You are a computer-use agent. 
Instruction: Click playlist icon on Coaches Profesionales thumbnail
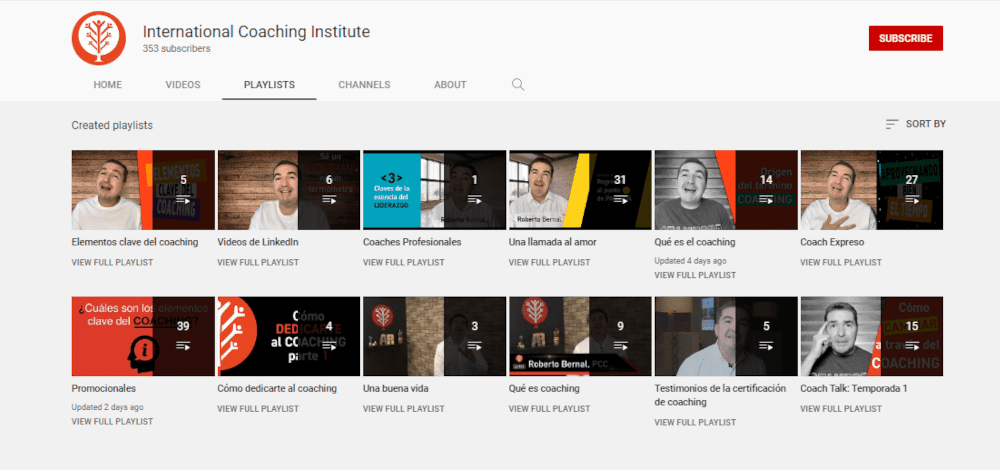(x=474, y=200)
